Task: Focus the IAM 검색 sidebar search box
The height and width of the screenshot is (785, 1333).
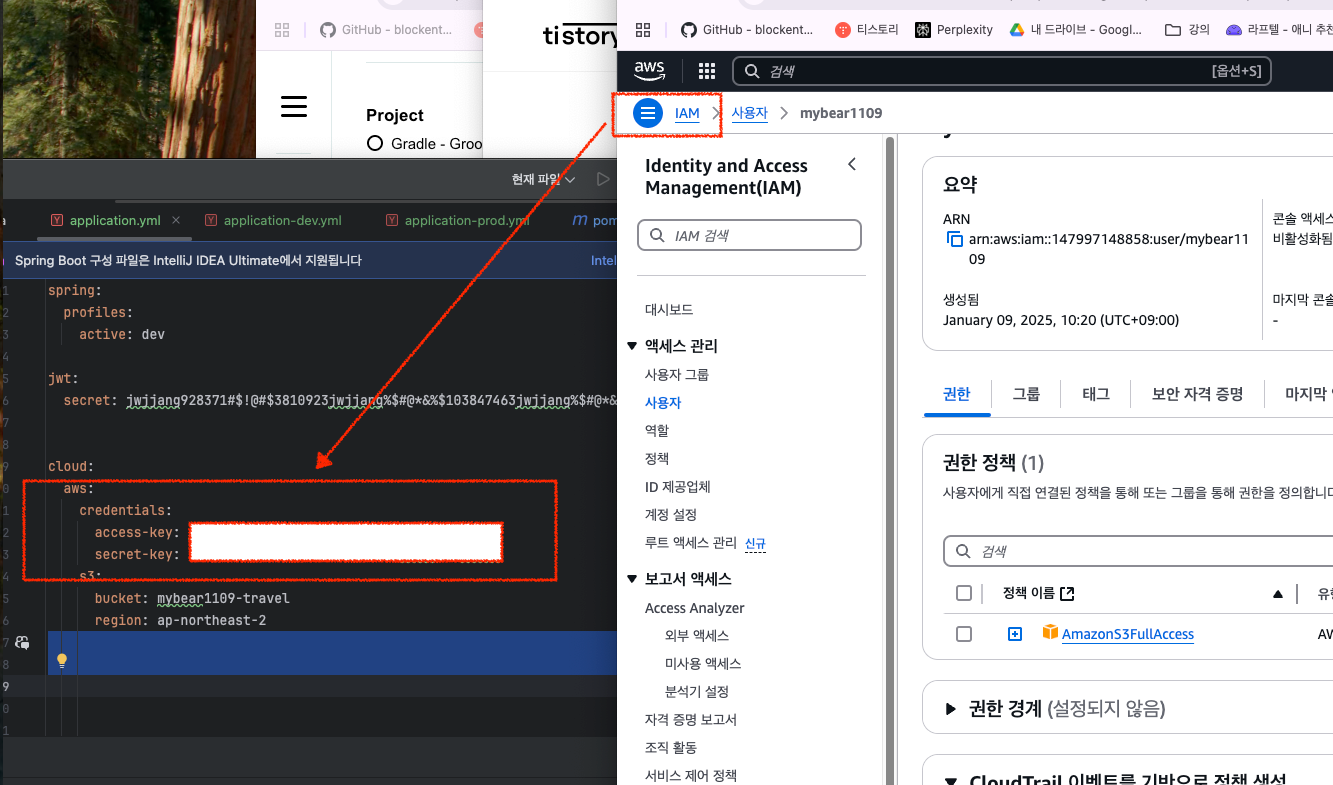Action: [749, 235]
